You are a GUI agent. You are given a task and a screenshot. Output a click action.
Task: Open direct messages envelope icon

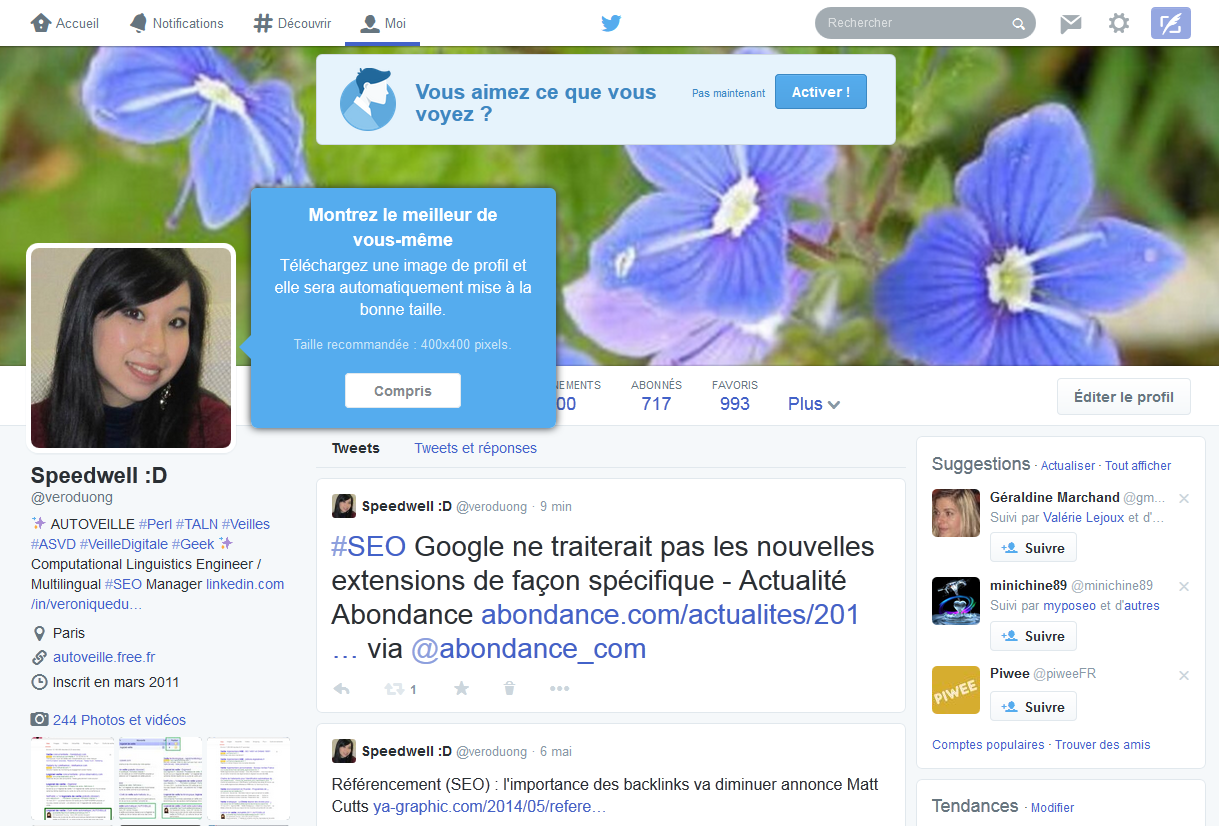click(x=1071, y=23)
